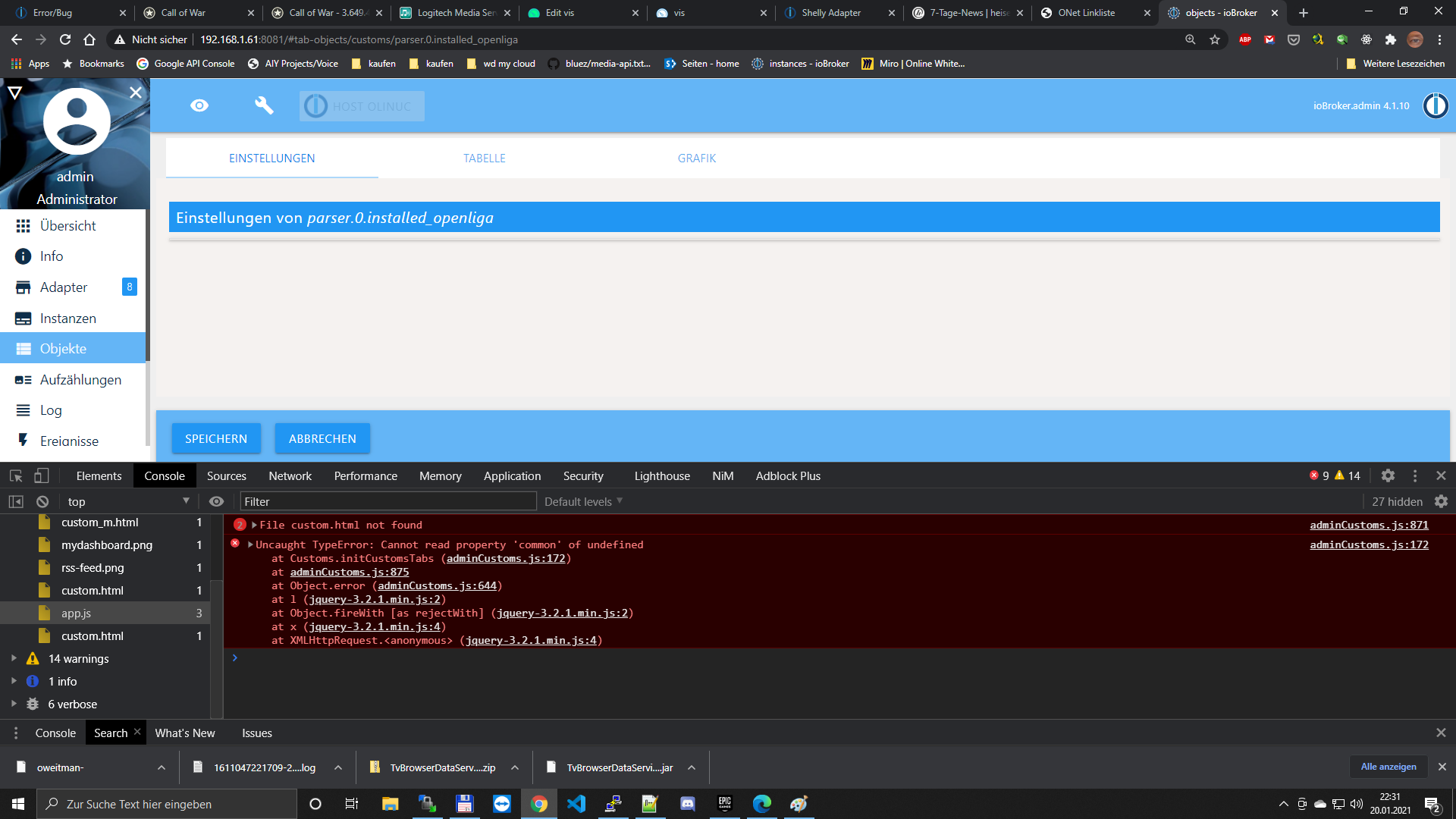This screenshot has width=1456, height=819.
Task: Open the DevTools settings gear
Action: (x=1388, y=475)
